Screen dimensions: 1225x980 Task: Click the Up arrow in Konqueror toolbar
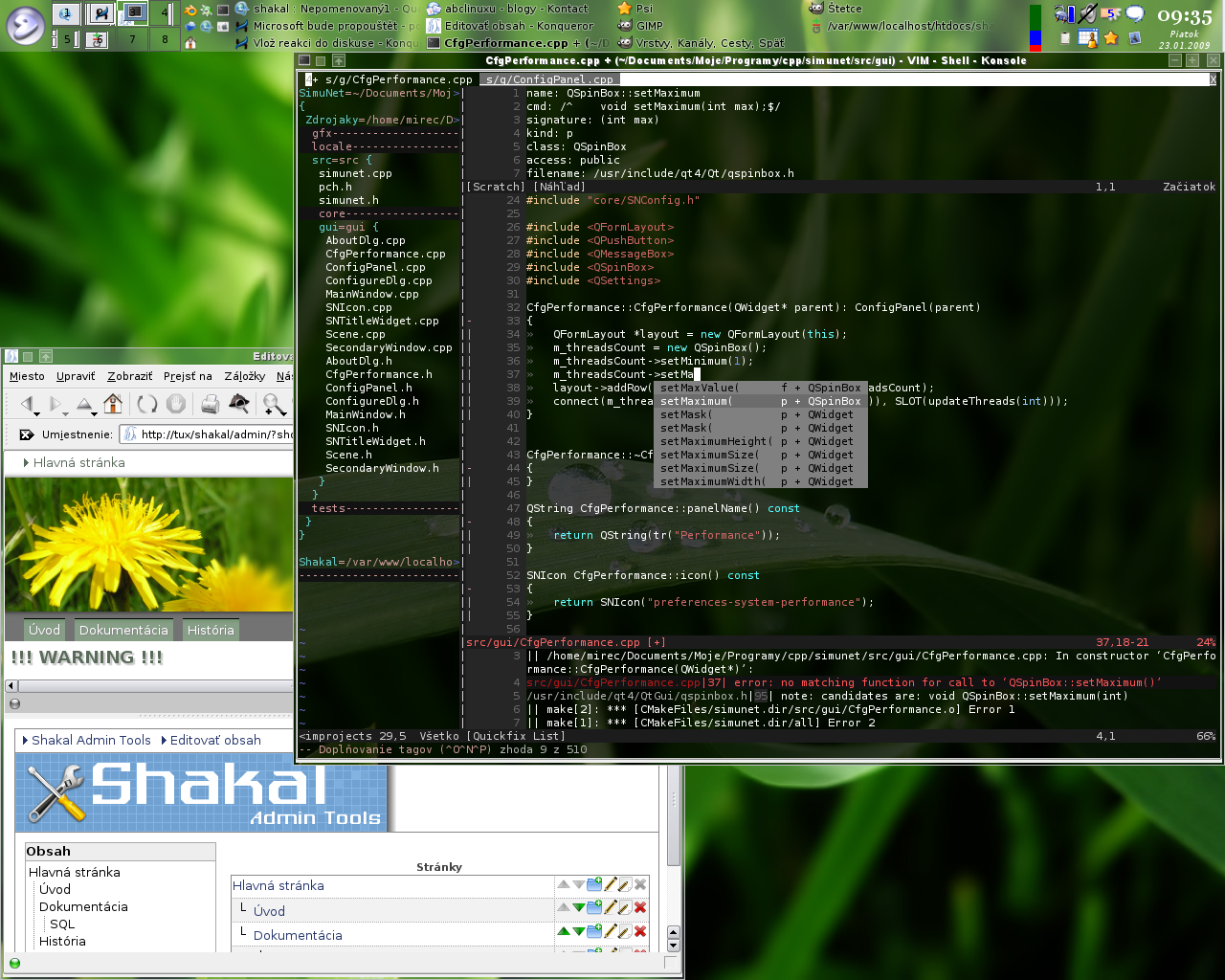coord(84,404)
